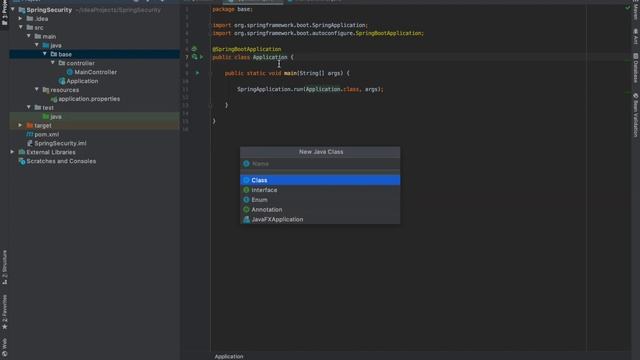Click green inspection checkmark in editor corner

click(628, 7)
